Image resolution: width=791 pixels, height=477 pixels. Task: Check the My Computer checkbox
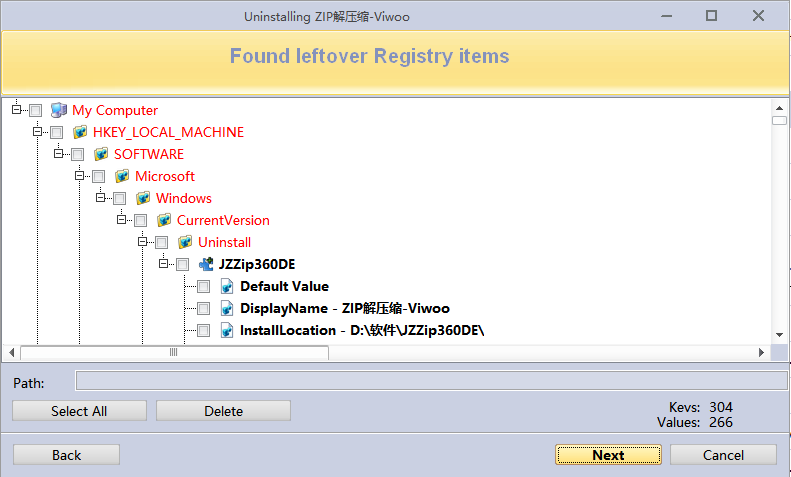35,110
